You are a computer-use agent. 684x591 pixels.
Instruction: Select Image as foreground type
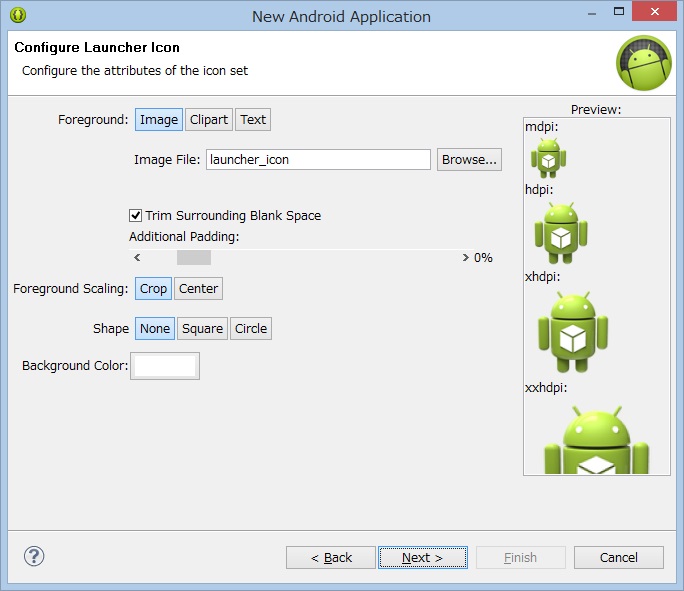click(x=159, y=120)
